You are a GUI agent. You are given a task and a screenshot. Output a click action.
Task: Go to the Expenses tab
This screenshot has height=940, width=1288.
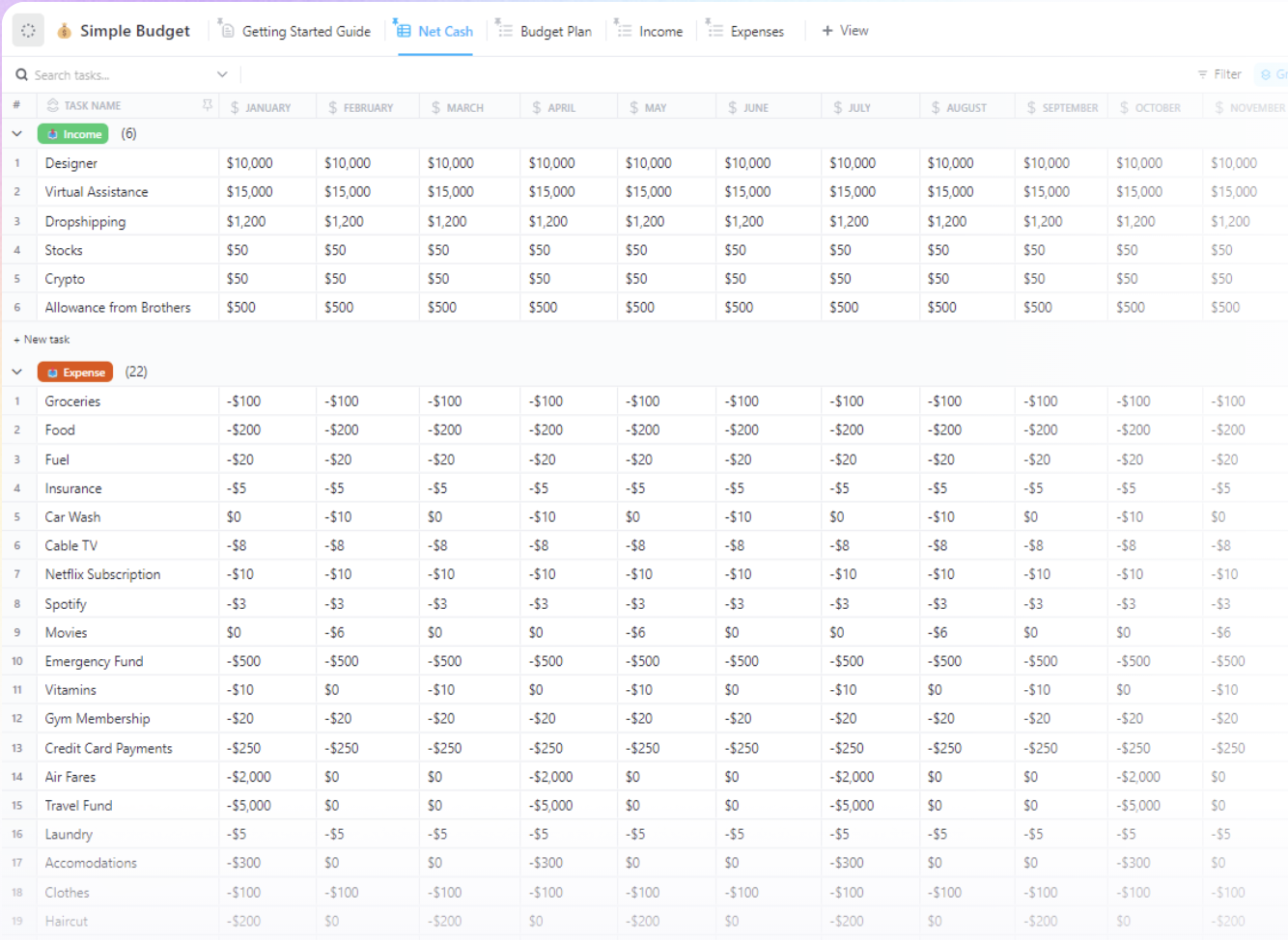746,31
